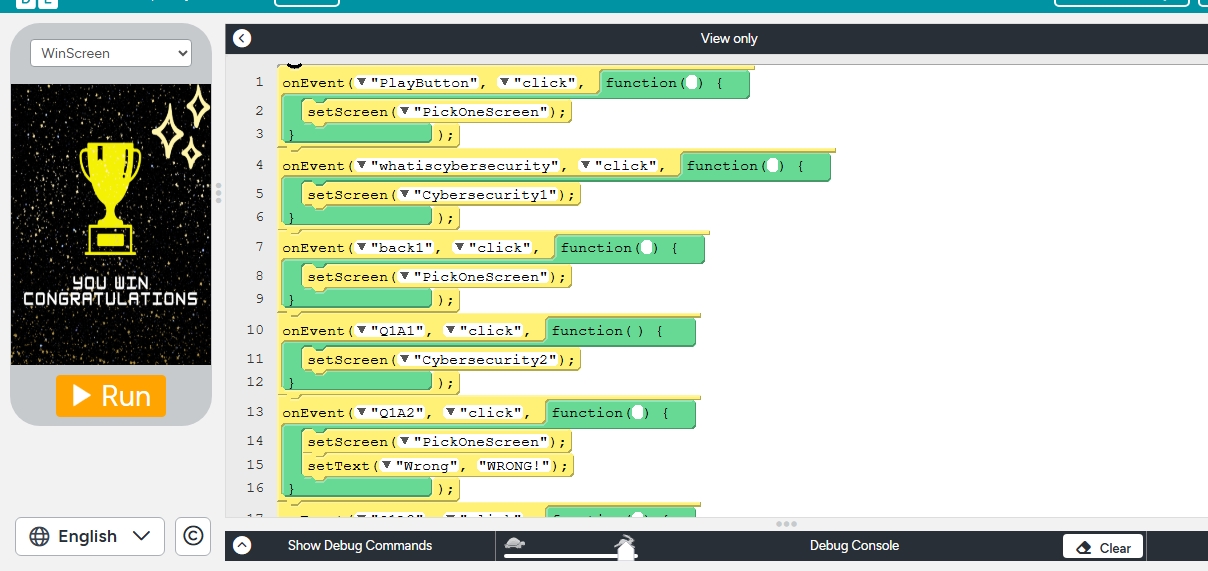Click the onEvent keyword on line 4
This screenshot has width=1208, height=571.
pyautogui.click(x=313, y=166)
